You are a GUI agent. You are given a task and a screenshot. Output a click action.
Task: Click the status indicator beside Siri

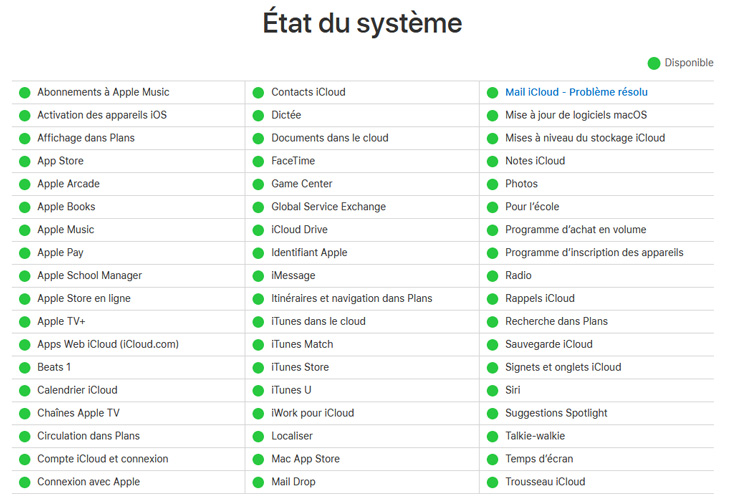click(493, 391)
